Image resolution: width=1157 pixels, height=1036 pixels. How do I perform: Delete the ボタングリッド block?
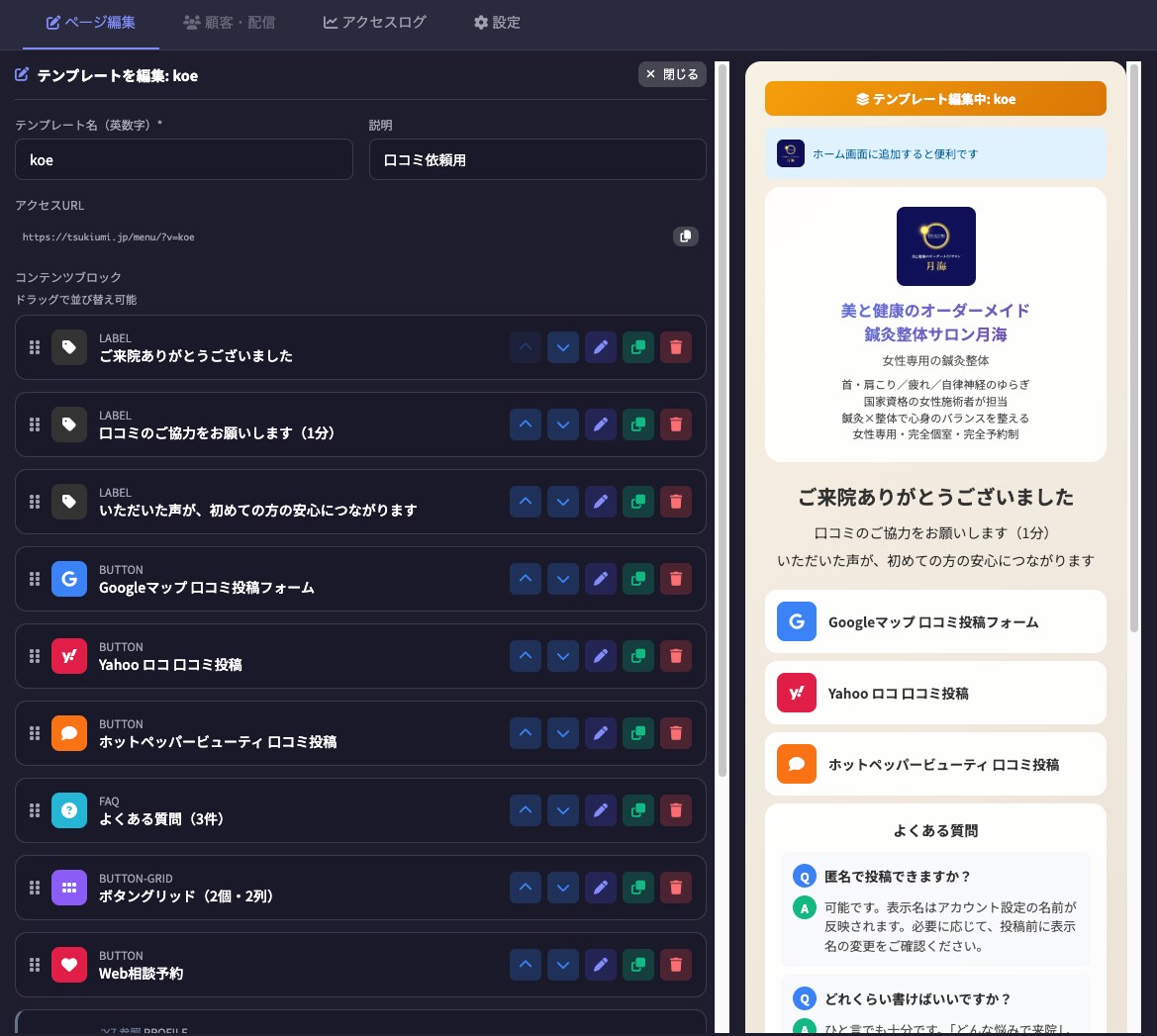click(676, 887)
